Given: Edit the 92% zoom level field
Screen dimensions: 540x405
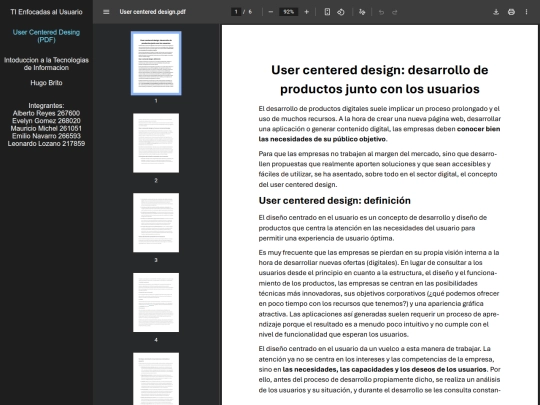Looking at the screenshot, I should [288, 12].
